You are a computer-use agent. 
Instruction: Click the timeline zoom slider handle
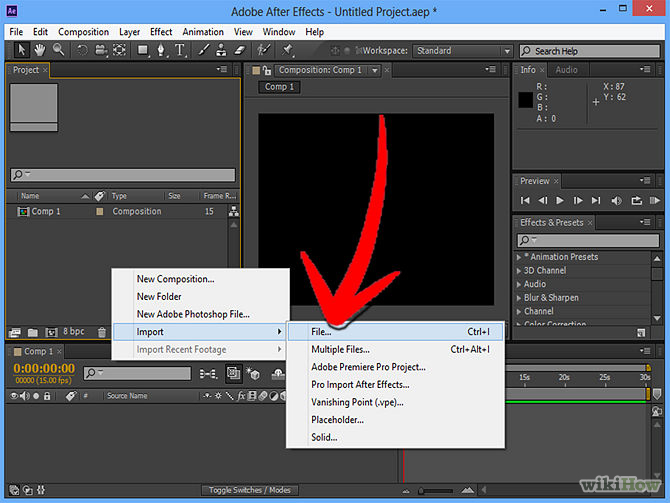(421, 491)
